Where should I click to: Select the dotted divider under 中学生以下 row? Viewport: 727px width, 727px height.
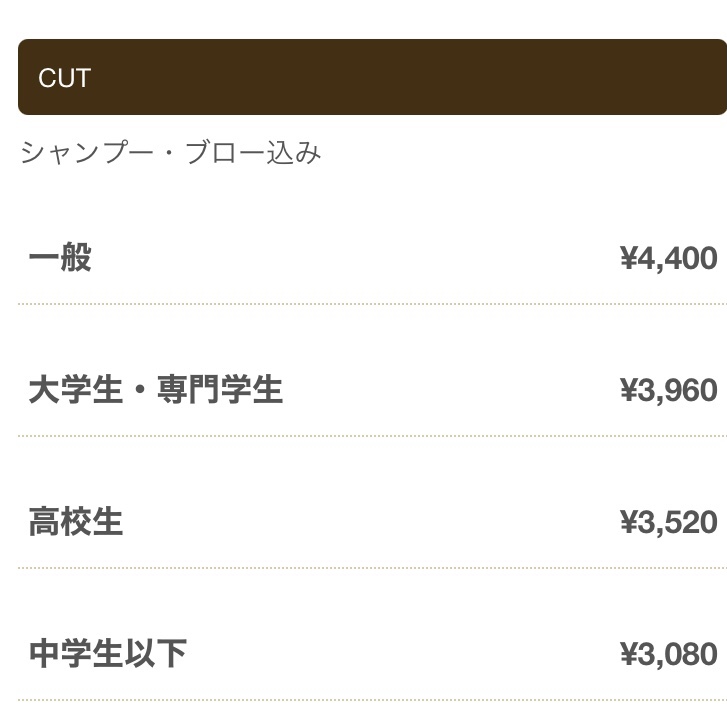(x=372, y=700)
